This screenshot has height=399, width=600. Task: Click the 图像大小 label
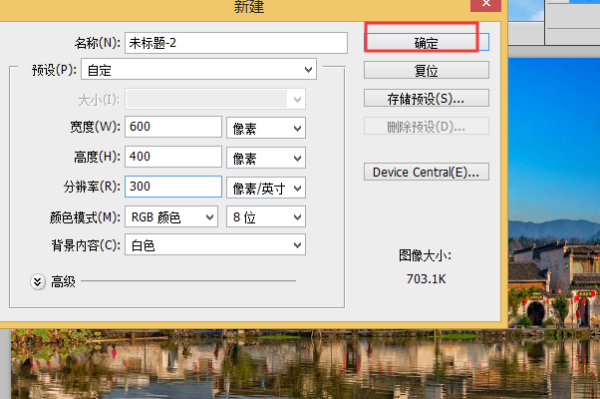pos(425,255)
